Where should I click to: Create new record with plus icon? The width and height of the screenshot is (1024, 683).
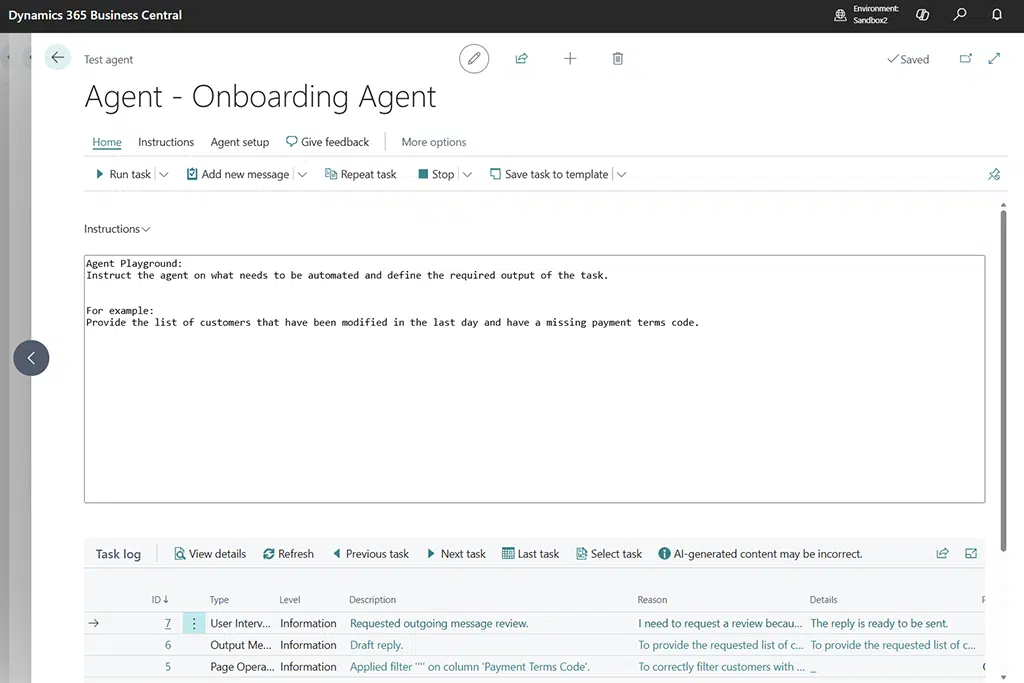[570, 59]
